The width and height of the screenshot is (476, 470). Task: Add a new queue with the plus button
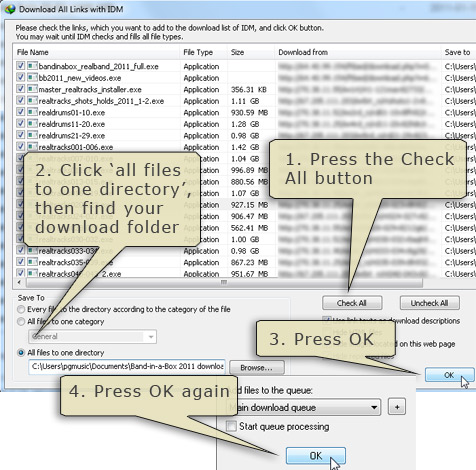pos(397,407)
